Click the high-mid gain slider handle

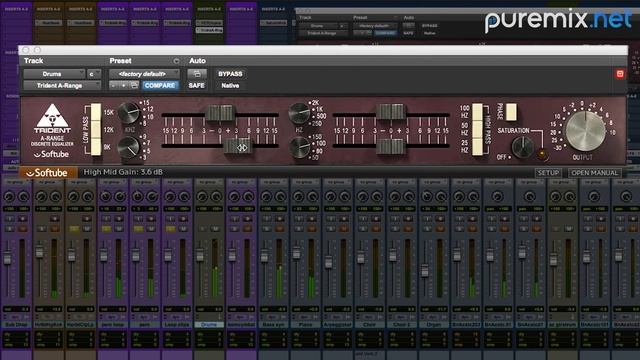[239, 147]
